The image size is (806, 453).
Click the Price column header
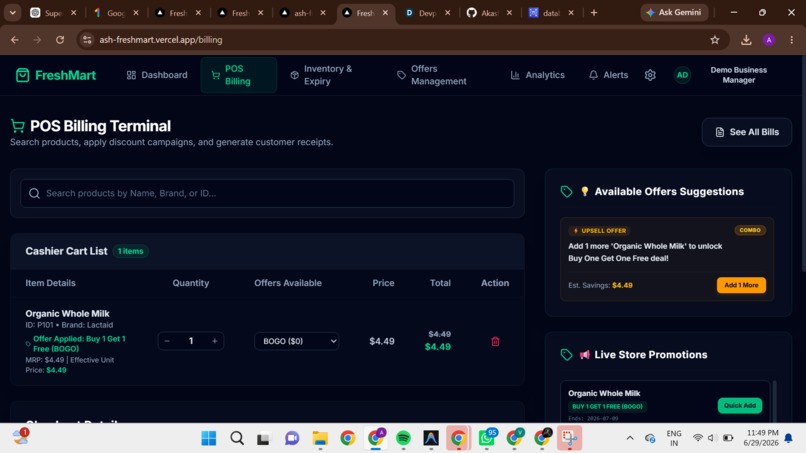click(x=383, y=283)
